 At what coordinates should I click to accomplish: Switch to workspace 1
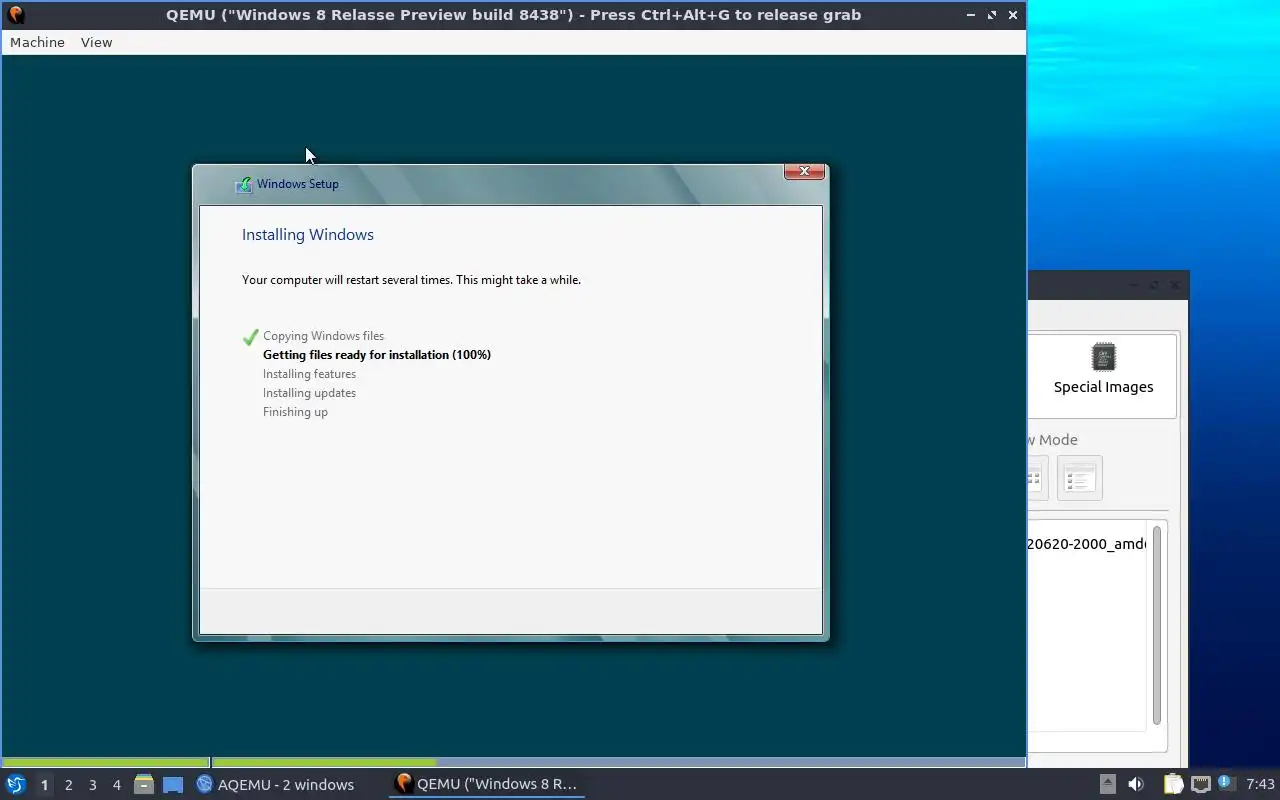point(44,785)
